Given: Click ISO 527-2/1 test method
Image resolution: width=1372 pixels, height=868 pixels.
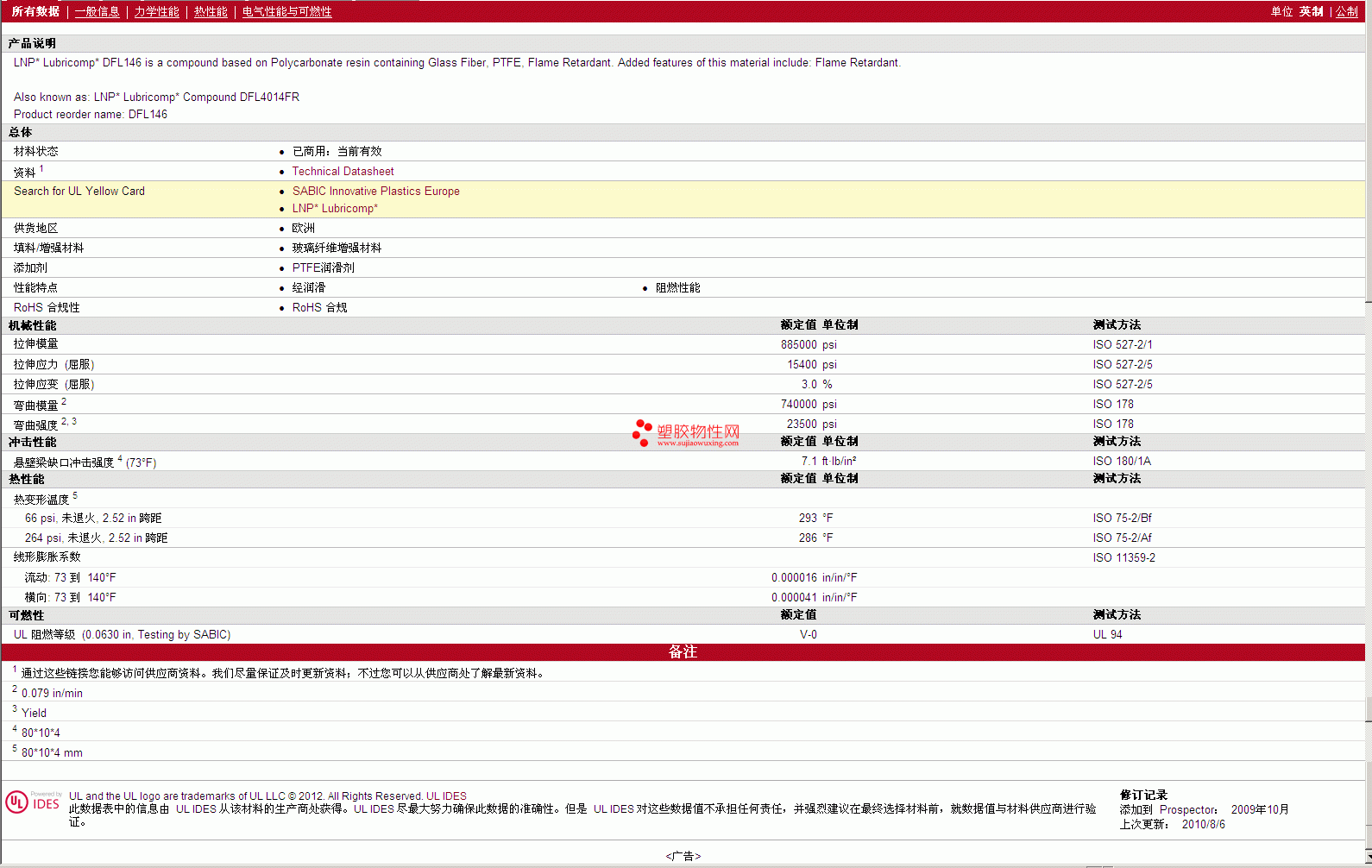Looking at the screenshot, I should click(x=1122, y=344).
